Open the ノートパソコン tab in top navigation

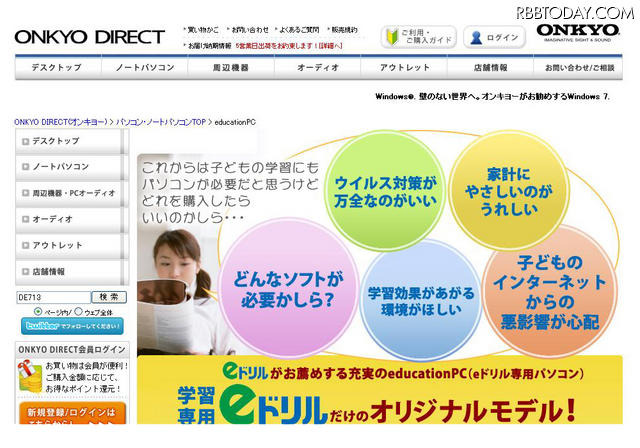click(x=145, y=67)
